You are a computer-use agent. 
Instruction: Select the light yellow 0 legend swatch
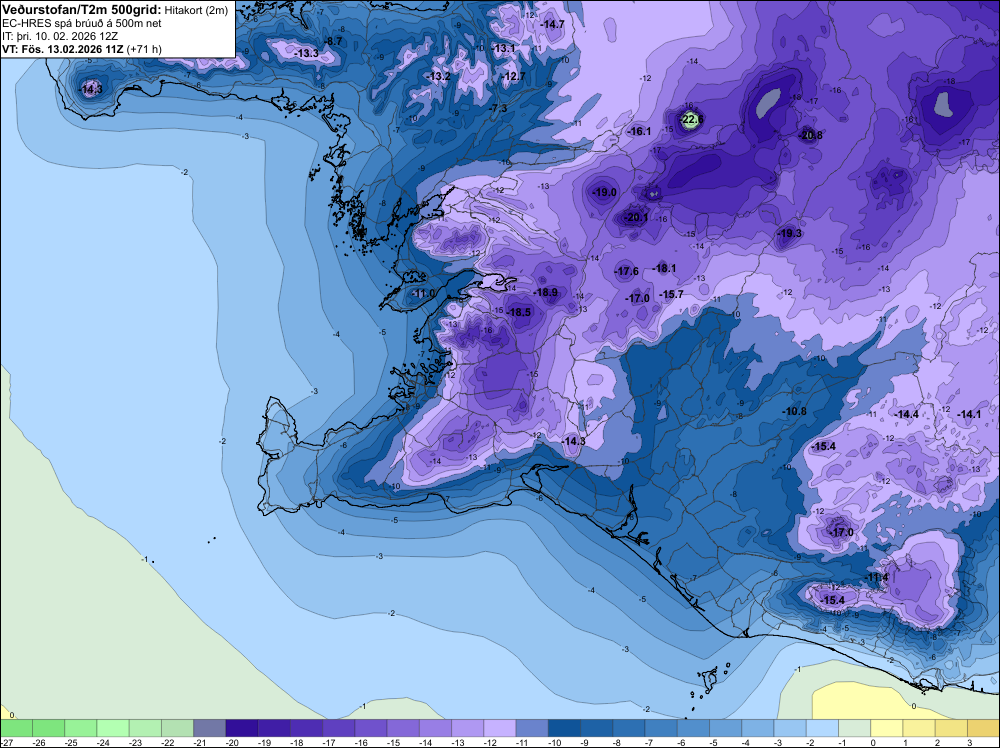point(887,728)
